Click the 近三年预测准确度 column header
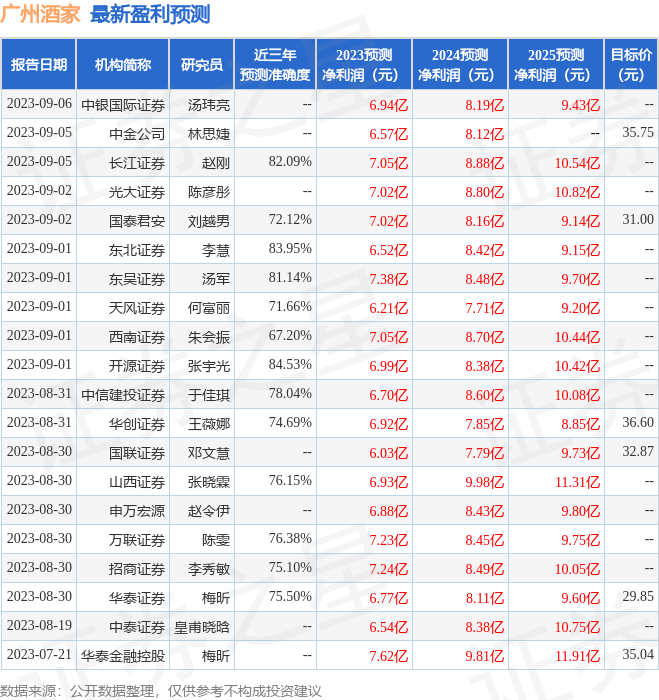This screenshot has height=700, width=659. tap(275, 65)
